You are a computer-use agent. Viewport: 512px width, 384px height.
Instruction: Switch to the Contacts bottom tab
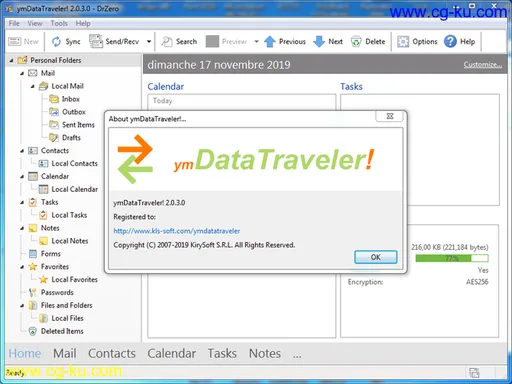pos(112,353)
